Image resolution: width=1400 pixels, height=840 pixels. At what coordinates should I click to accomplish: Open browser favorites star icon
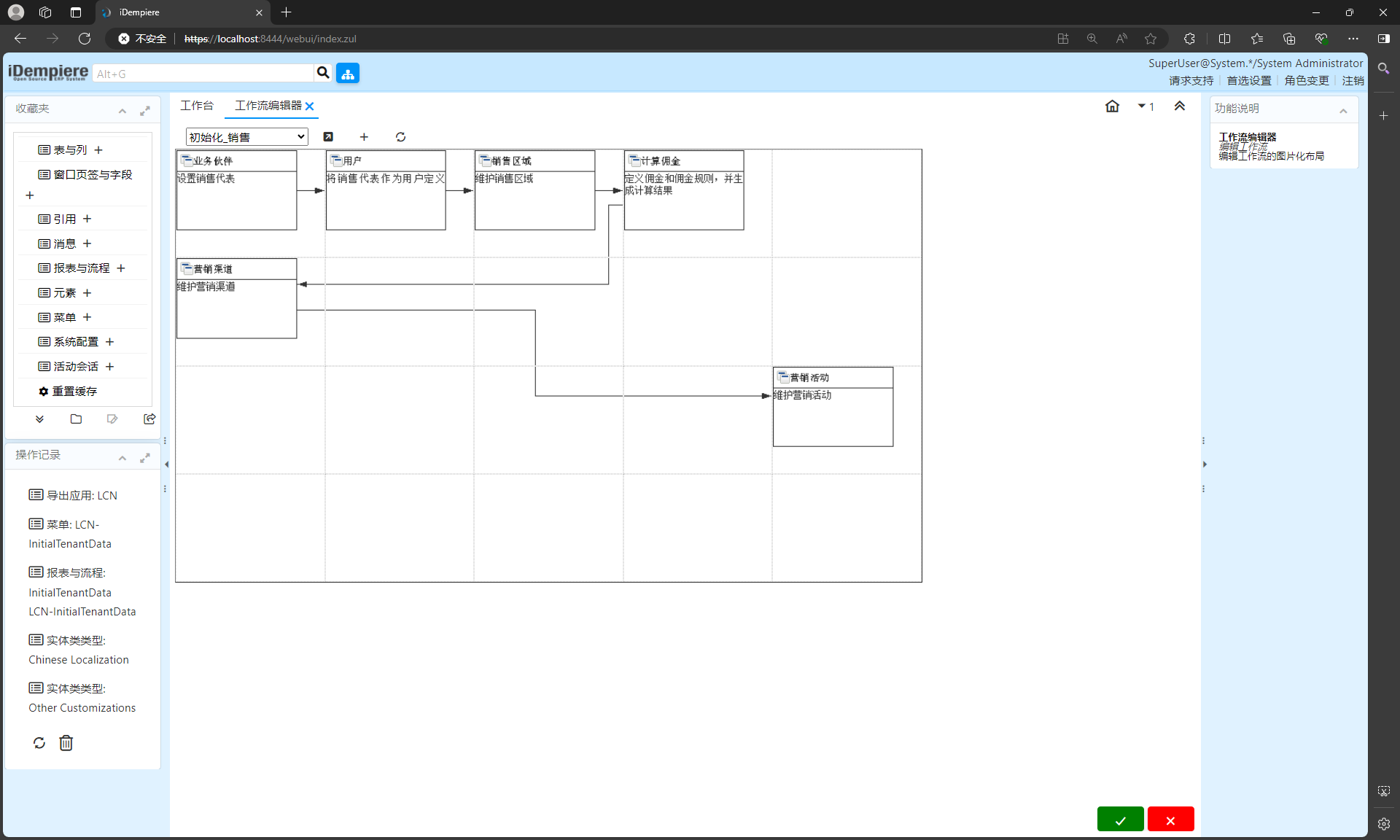pyautogui.click(x=1151, y=39)
